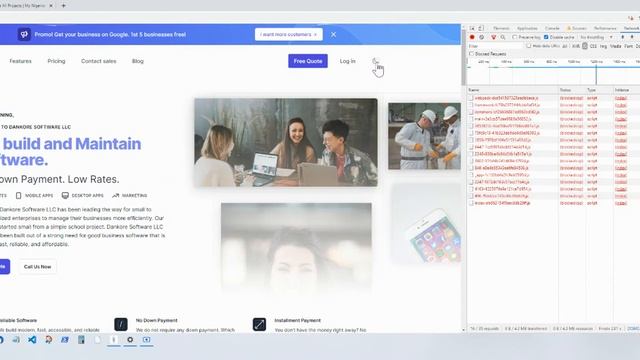Viewport: 640px width, 360px height.
Task: Open the No throttling dropdown
Action: click(x=596, y=37)
